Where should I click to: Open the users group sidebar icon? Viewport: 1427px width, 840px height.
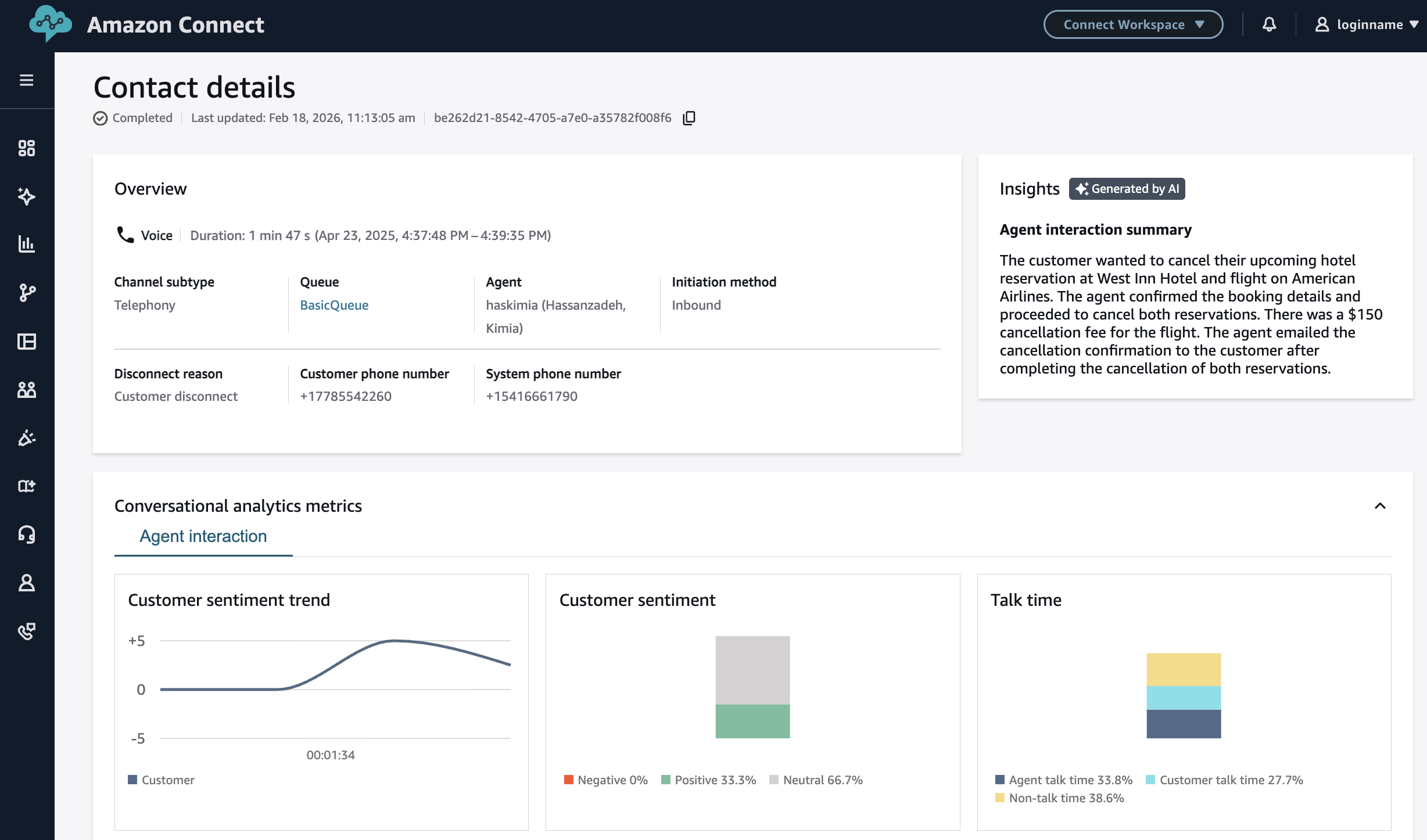click(27, 389)
